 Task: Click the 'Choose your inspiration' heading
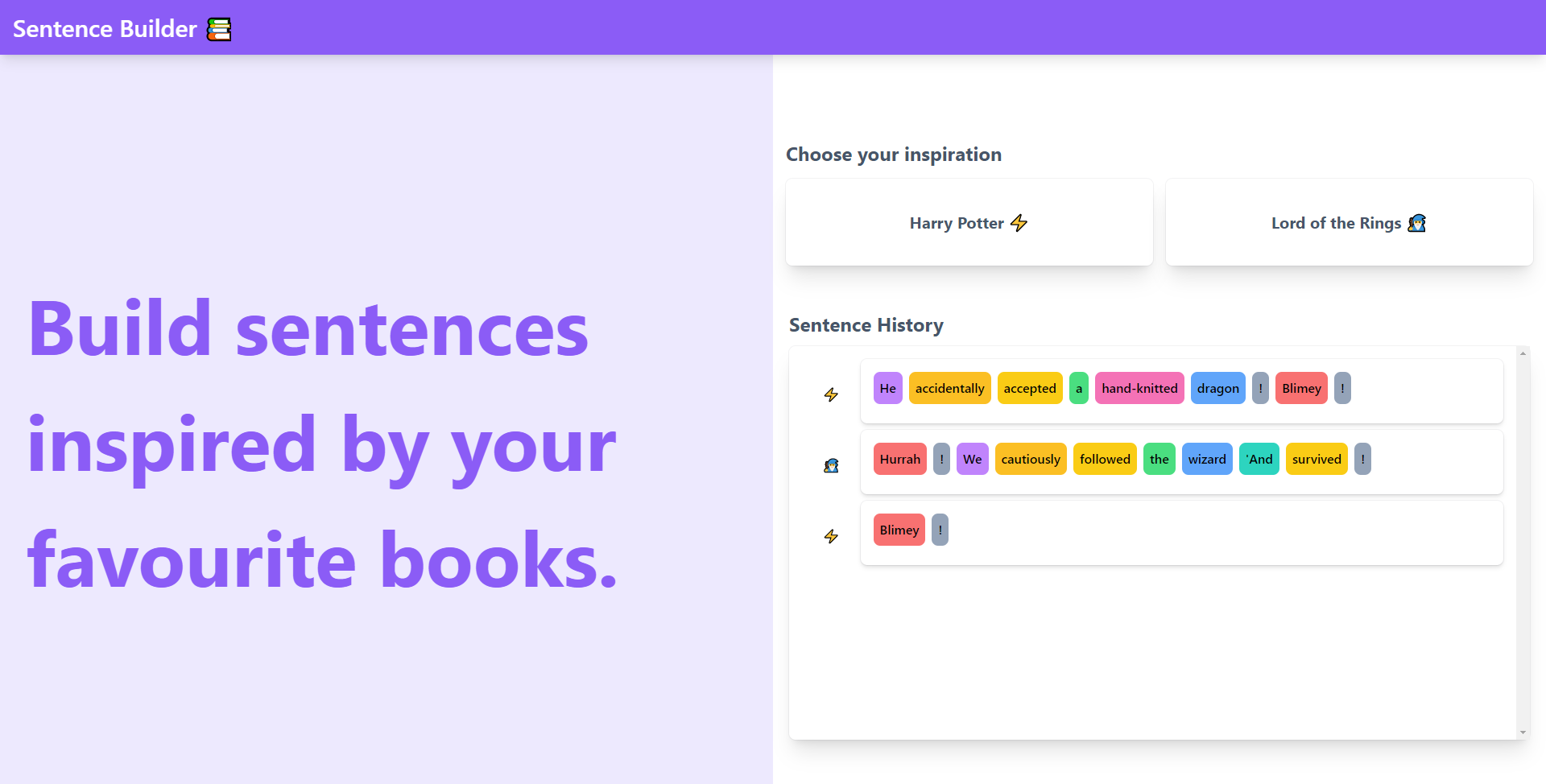point(894,154)
